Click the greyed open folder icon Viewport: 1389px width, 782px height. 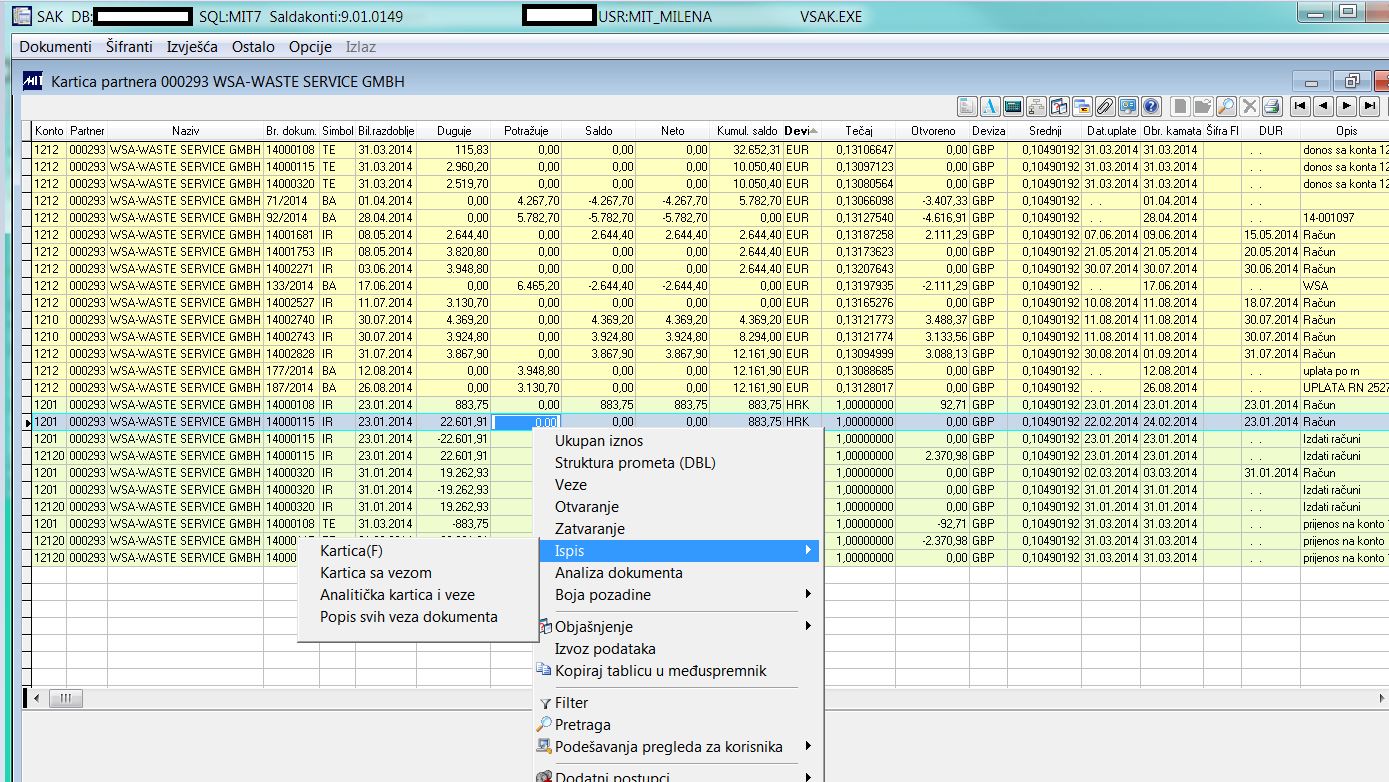click(x=1203, y=106)
